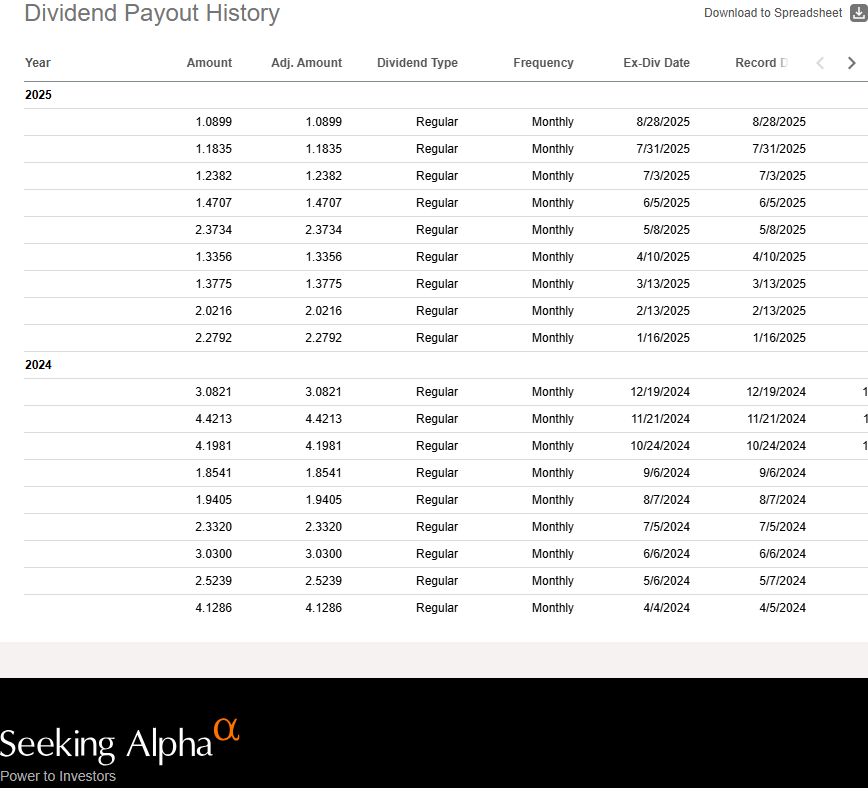Click the Monthly frequency cell for 4.1286 payout
Screen dimensions: 868x788
[552, 607]
